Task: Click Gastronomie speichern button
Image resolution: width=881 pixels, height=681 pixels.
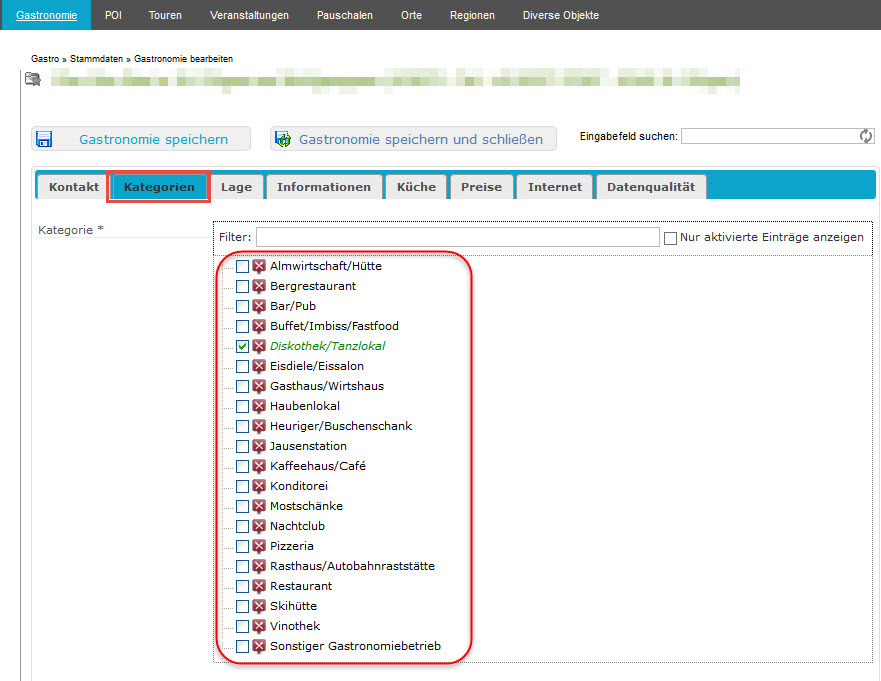Action: (141, 139)
